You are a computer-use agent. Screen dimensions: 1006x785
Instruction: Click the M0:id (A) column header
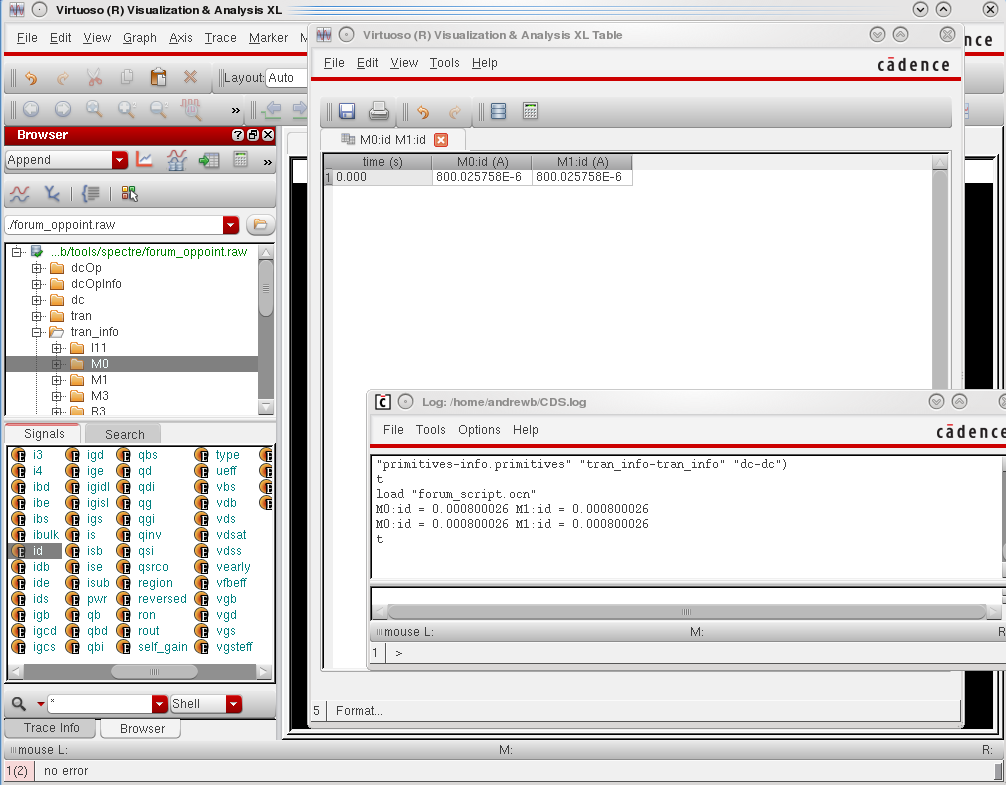[482, 162]
